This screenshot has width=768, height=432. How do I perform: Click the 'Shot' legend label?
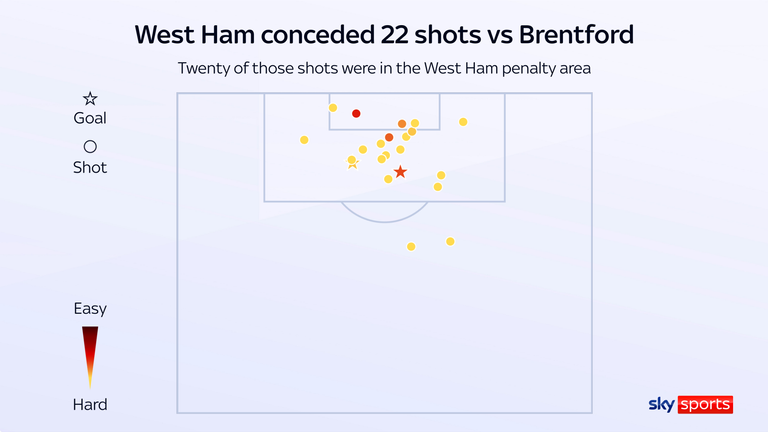(90, 167)
